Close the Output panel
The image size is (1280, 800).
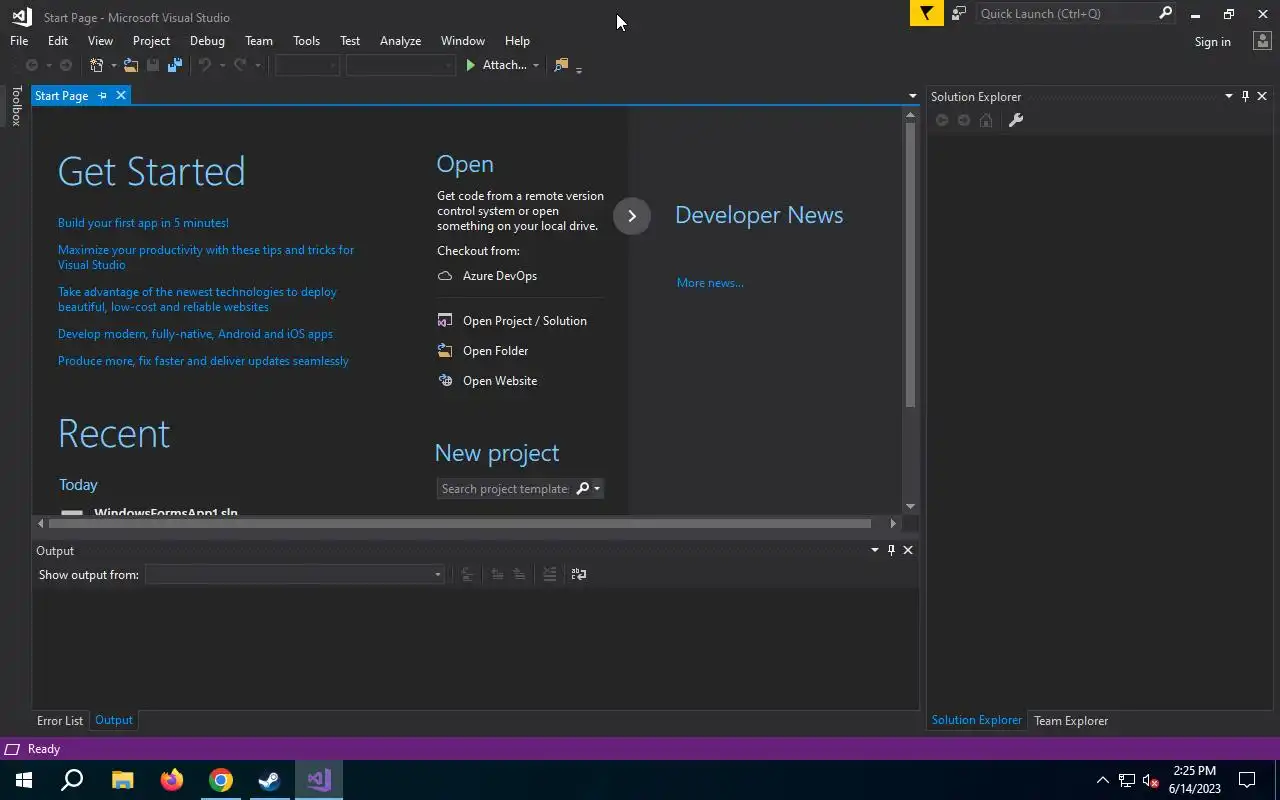pyautogui.click(x=908, y=550)
